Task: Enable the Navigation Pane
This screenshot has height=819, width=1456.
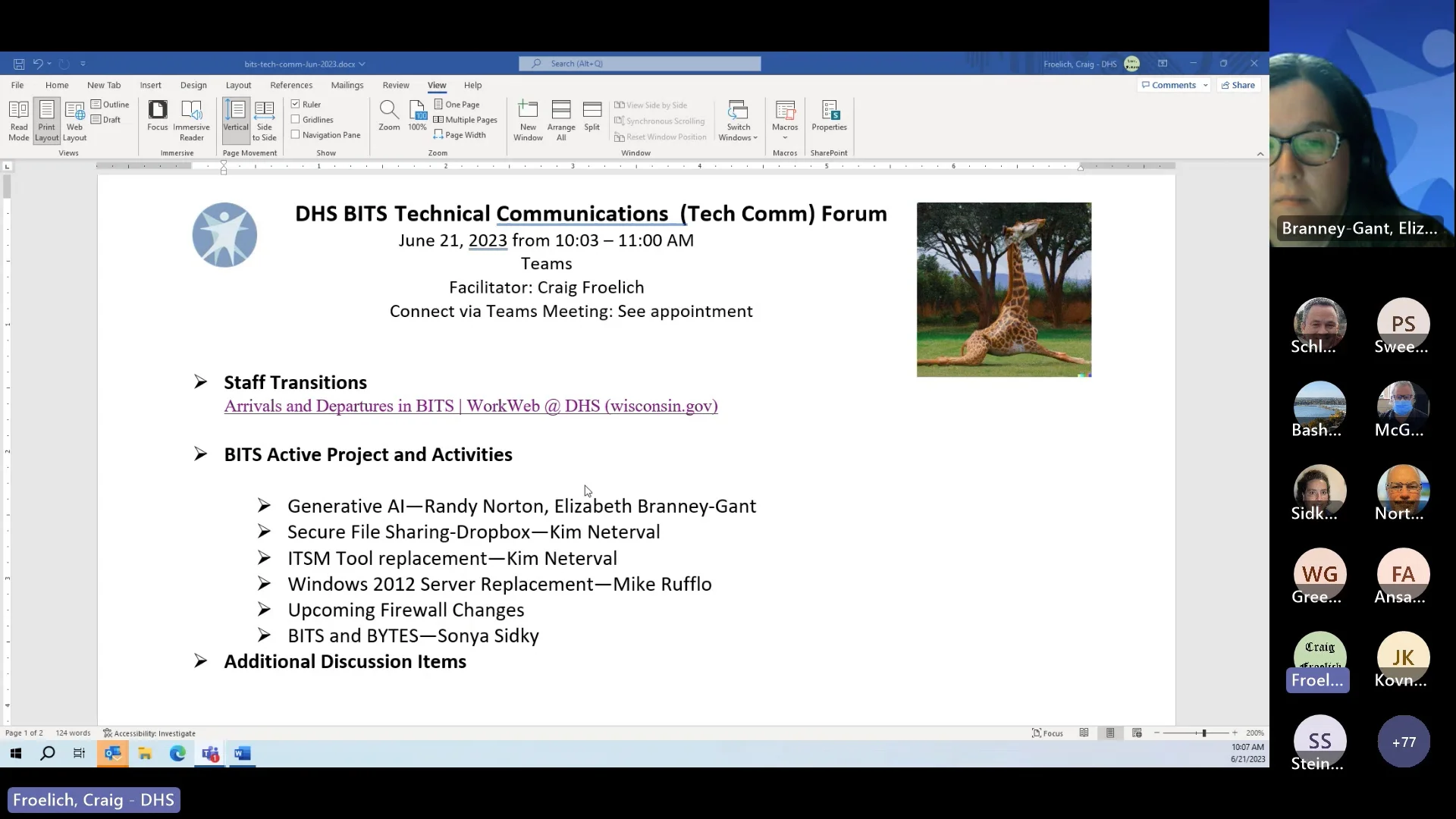Action: coord(298,134)
